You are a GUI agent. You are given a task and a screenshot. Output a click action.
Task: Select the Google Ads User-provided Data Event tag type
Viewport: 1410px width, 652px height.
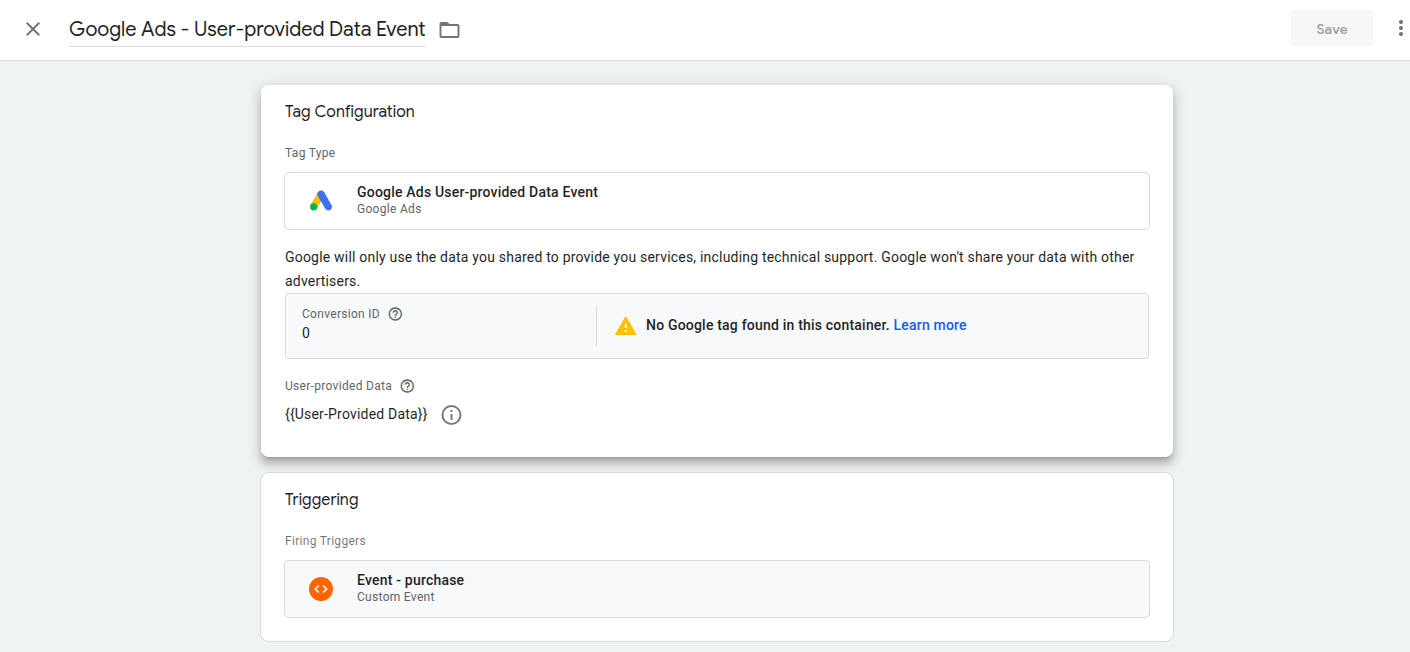(x=716, y=201)
